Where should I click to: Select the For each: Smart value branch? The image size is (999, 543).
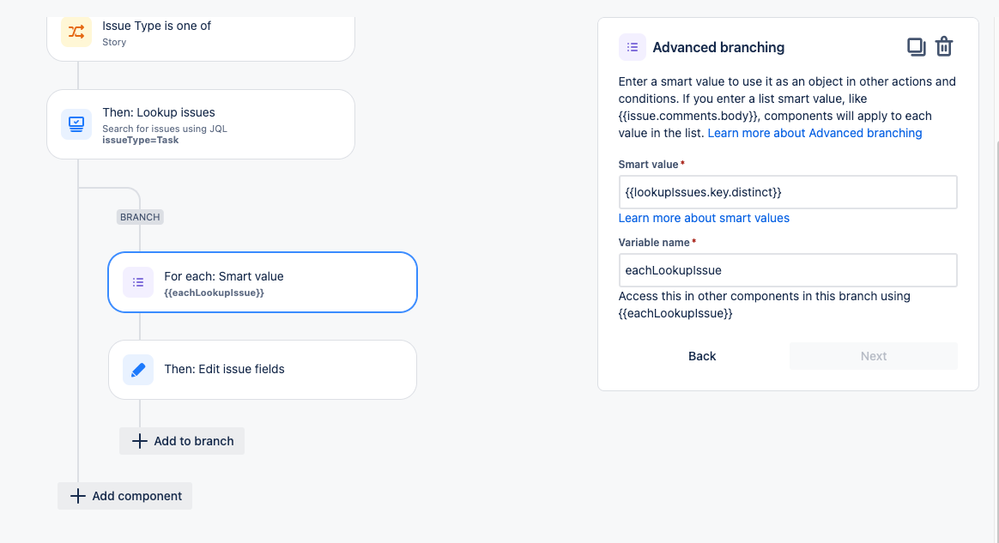(x=262, y=282)
